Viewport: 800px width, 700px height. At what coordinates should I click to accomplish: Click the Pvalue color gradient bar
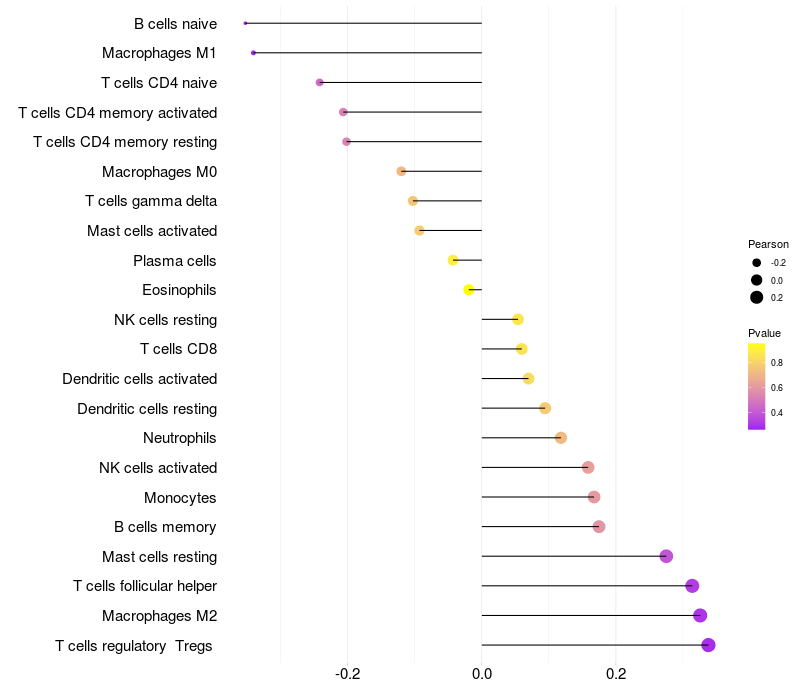[757, 386]
